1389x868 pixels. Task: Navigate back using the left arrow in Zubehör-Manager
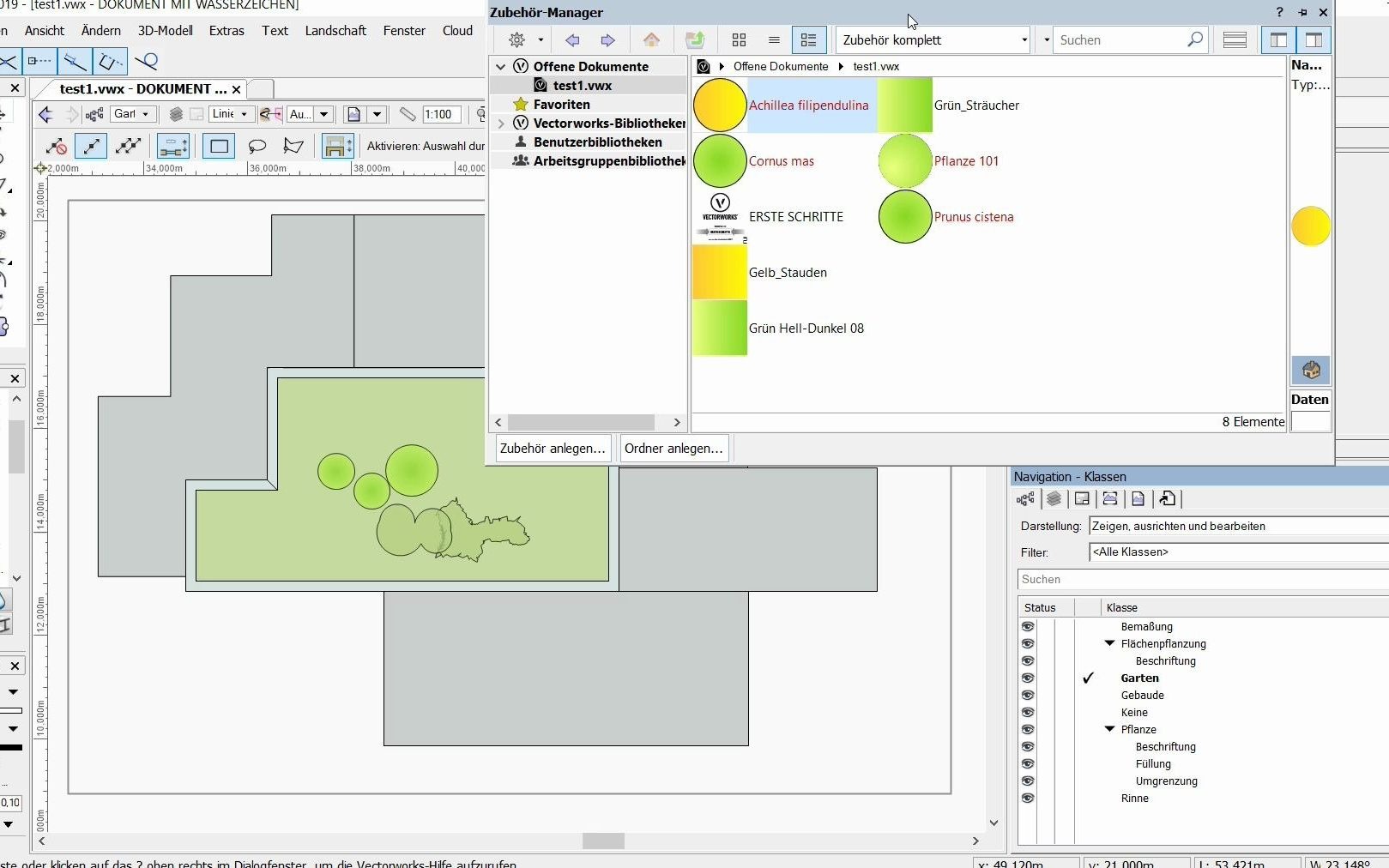pos(571,39)
